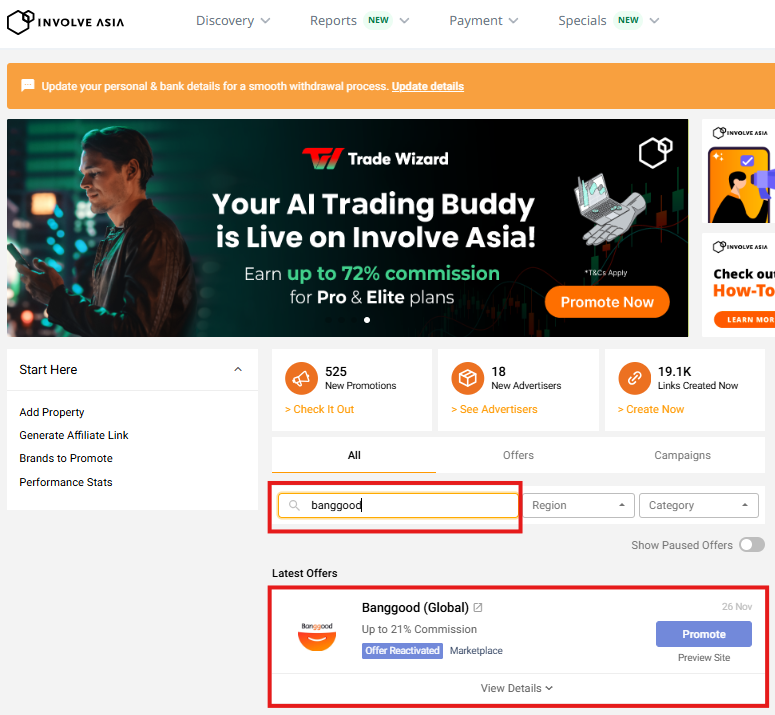This screenshot has width=775, height=715.
Task: Click the box New Advertisers icon
Action: click(467, 379)
